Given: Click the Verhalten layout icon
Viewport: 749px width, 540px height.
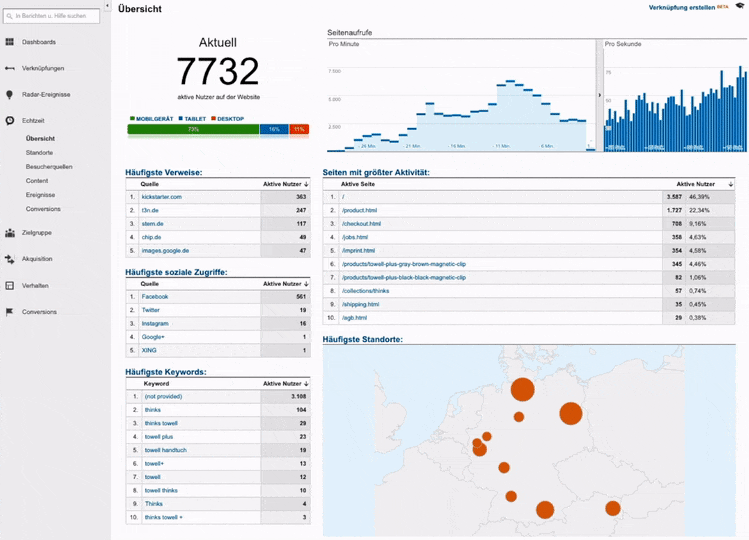Looking at the screenshot, I should click(x=10, y=286).
